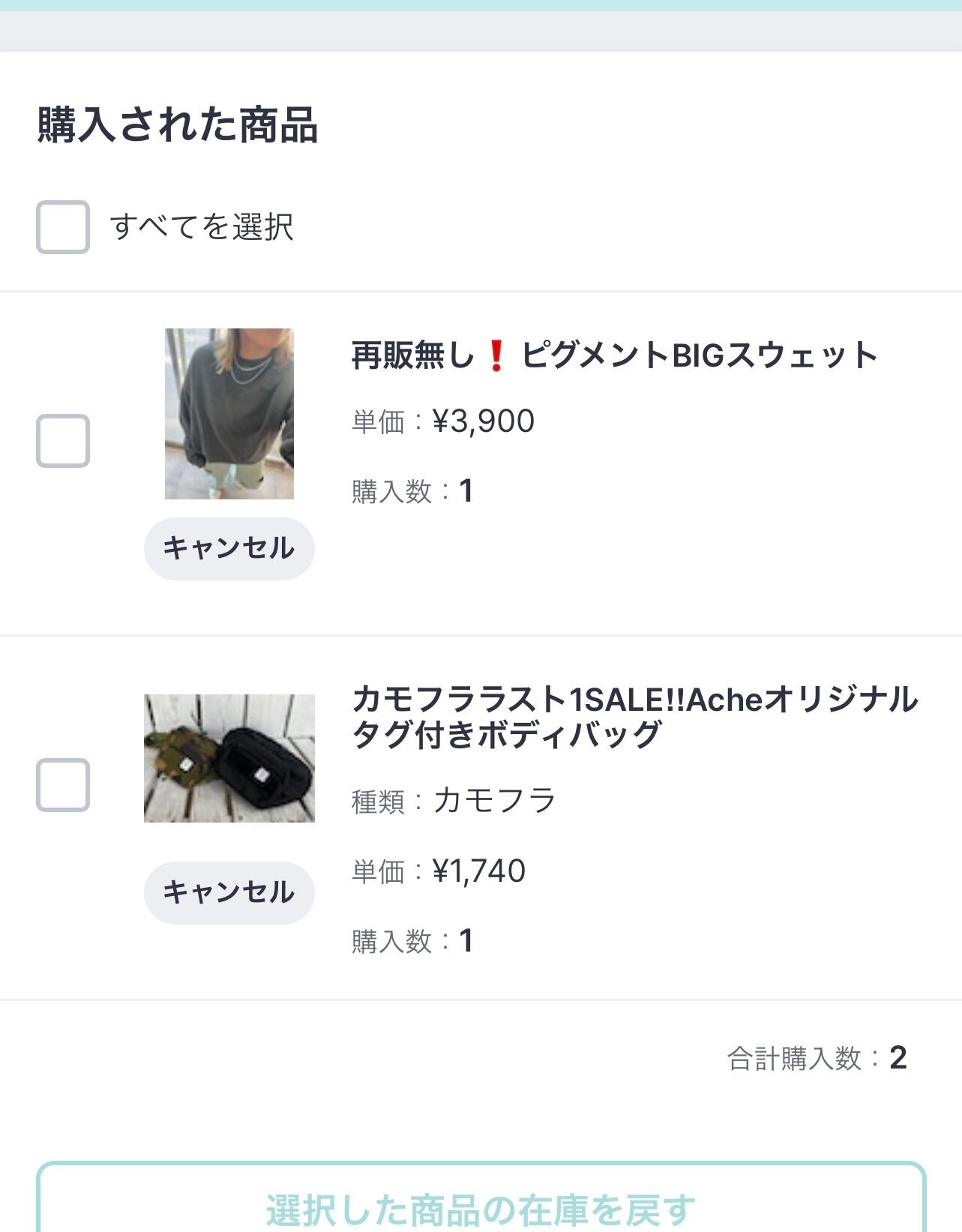Click the 種類：カモフラ variant text

pyautogui.click(x=454, y=801)
